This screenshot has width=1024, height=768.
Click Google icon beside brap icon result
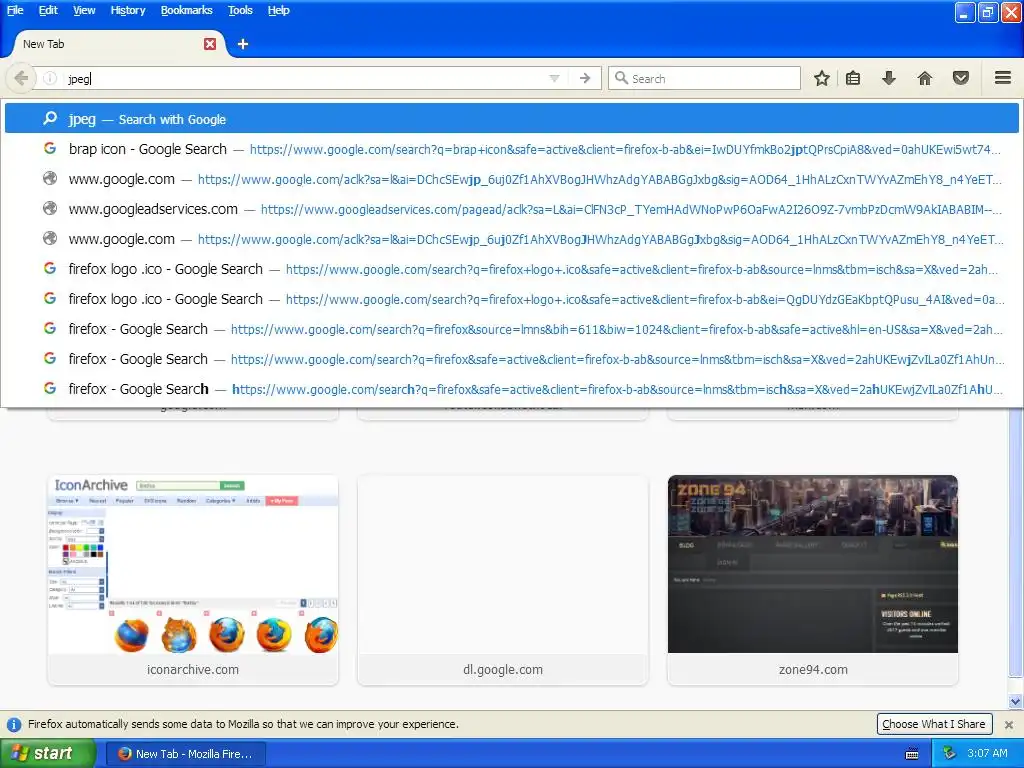click(x=50, y=148)
